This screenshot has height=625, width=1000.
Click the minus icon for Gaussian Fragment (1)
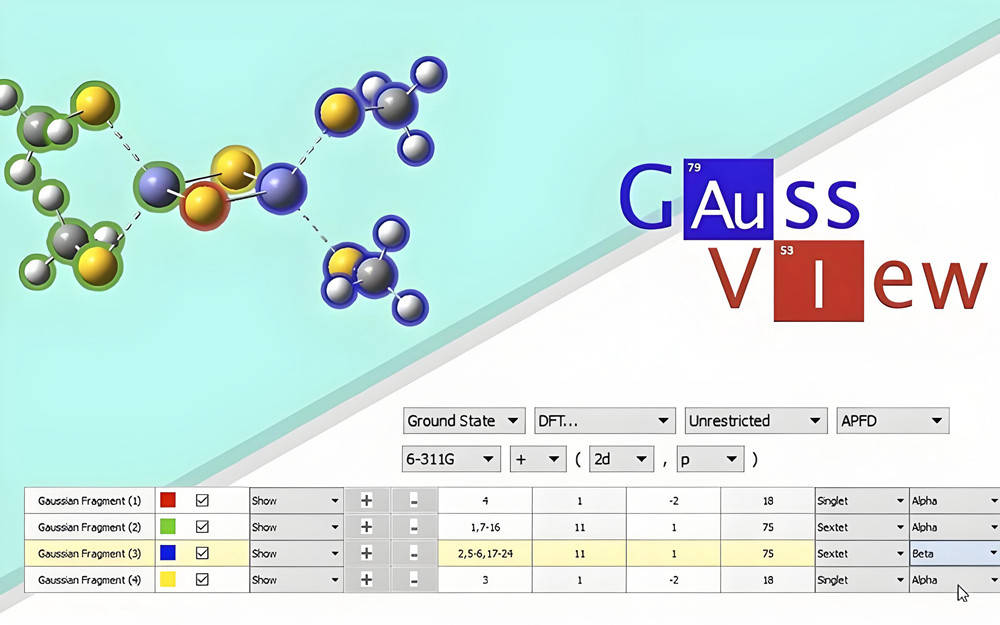tap(414, 500)
